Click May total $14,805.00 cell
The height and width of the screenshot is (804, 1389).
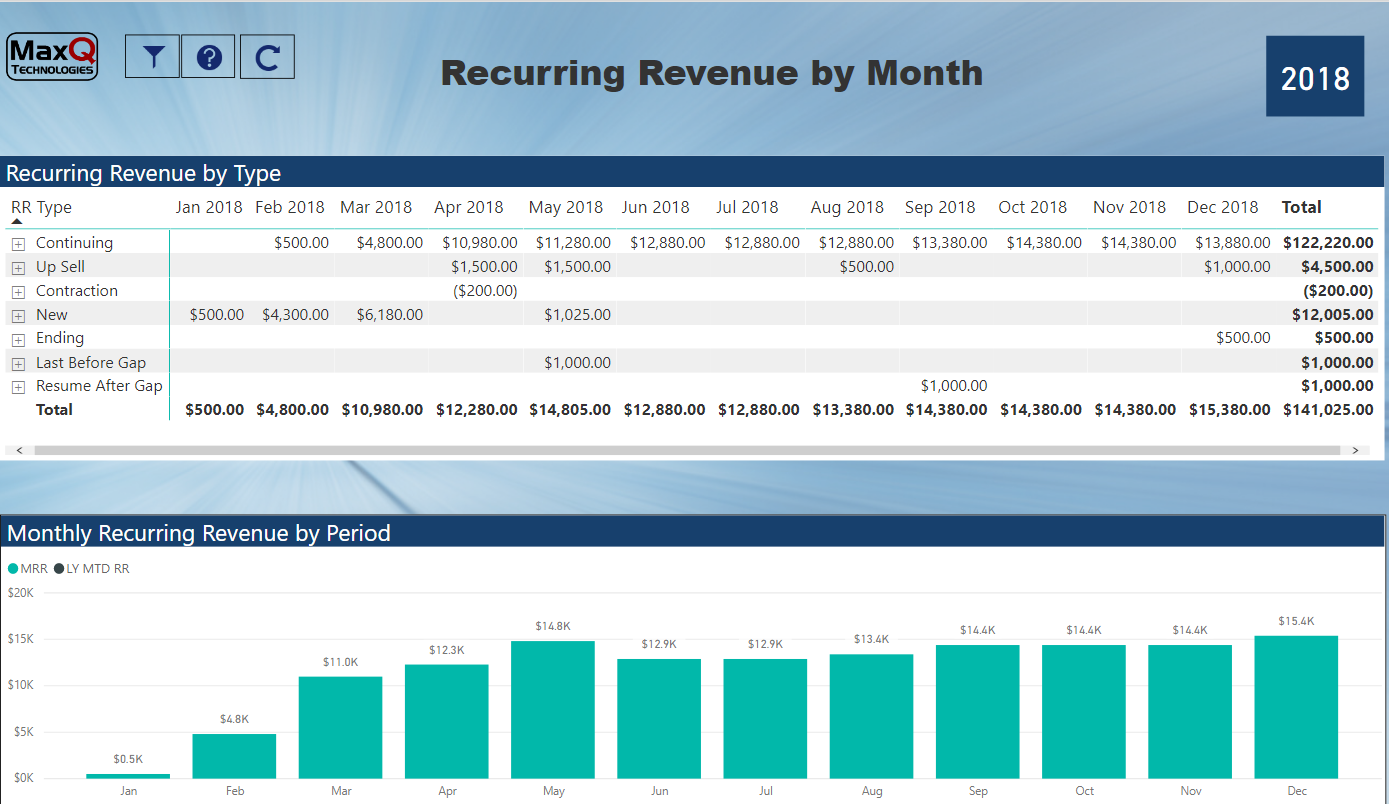pos(570,410)
